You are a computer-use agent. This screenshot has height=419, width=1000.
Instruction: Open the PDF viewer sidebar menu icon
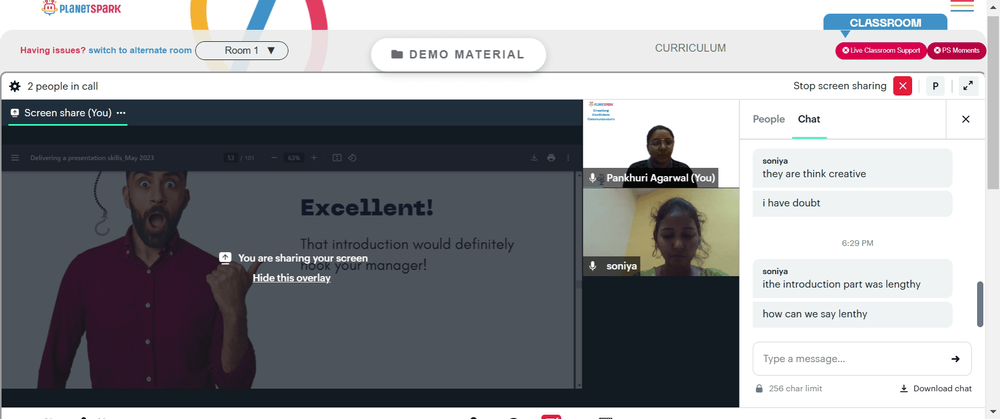(15, 158)
